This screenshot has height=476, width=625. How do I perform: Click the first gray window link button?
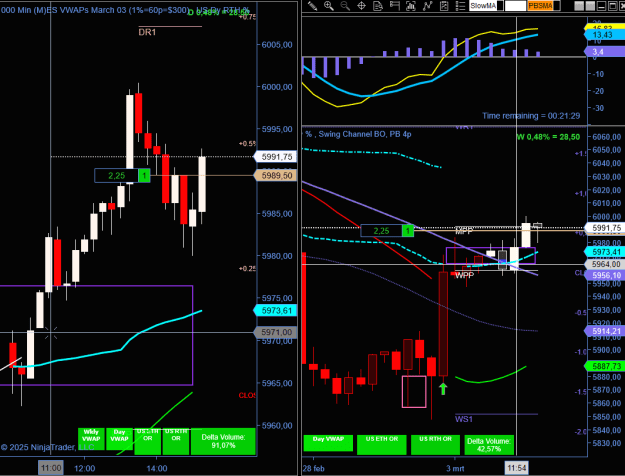[578, 6]
